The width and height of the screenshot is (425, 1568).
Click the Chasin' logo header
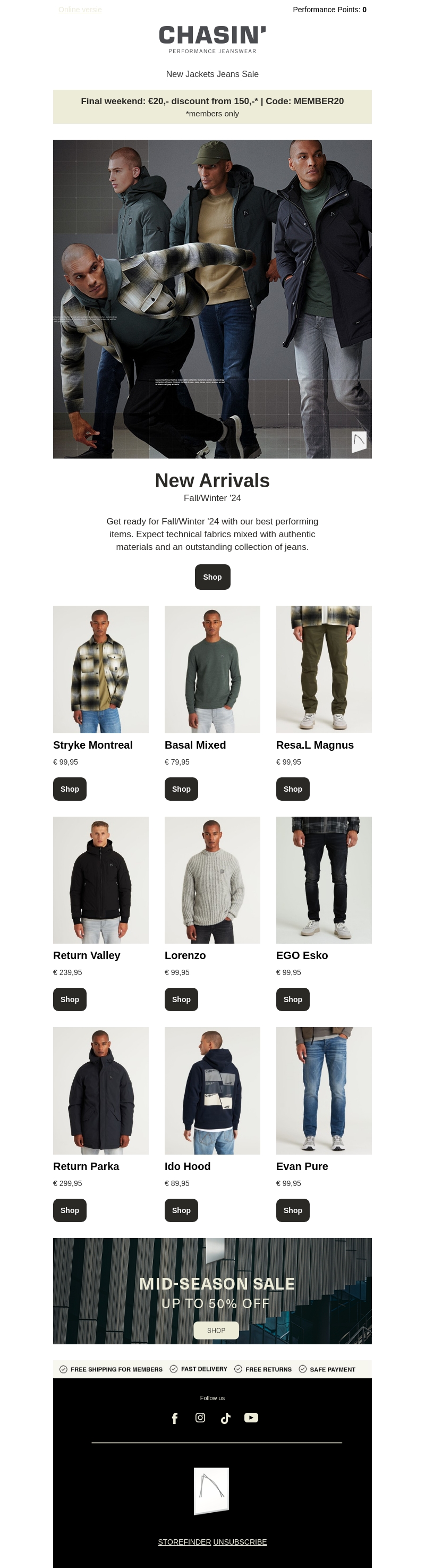(212, 39)
